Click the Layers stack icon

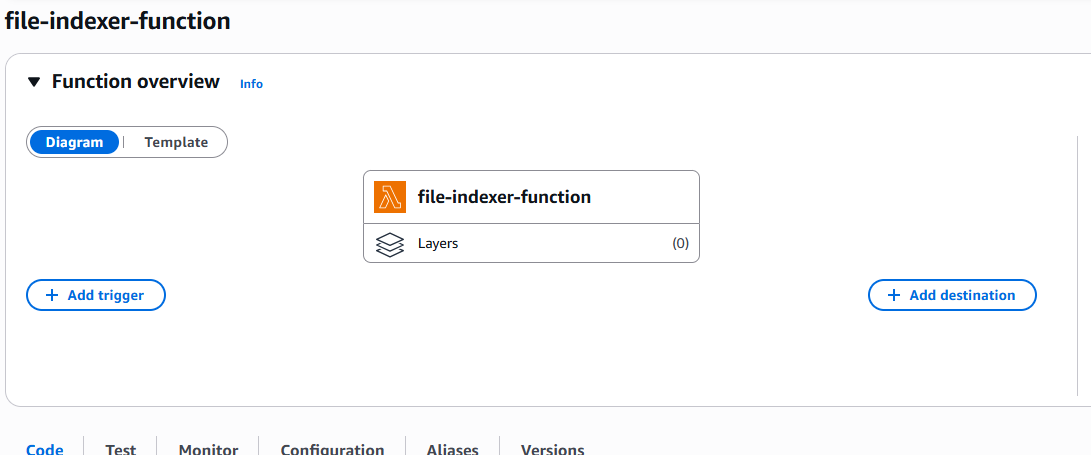(x=390, y=243)
